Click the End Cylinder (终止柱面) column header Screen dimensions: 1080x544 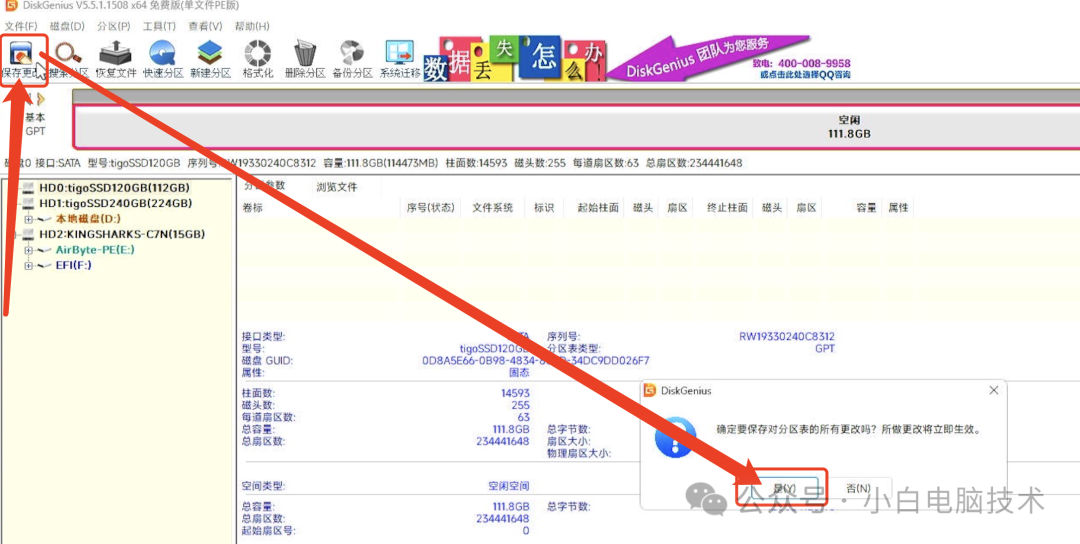[x=727, y=207]
